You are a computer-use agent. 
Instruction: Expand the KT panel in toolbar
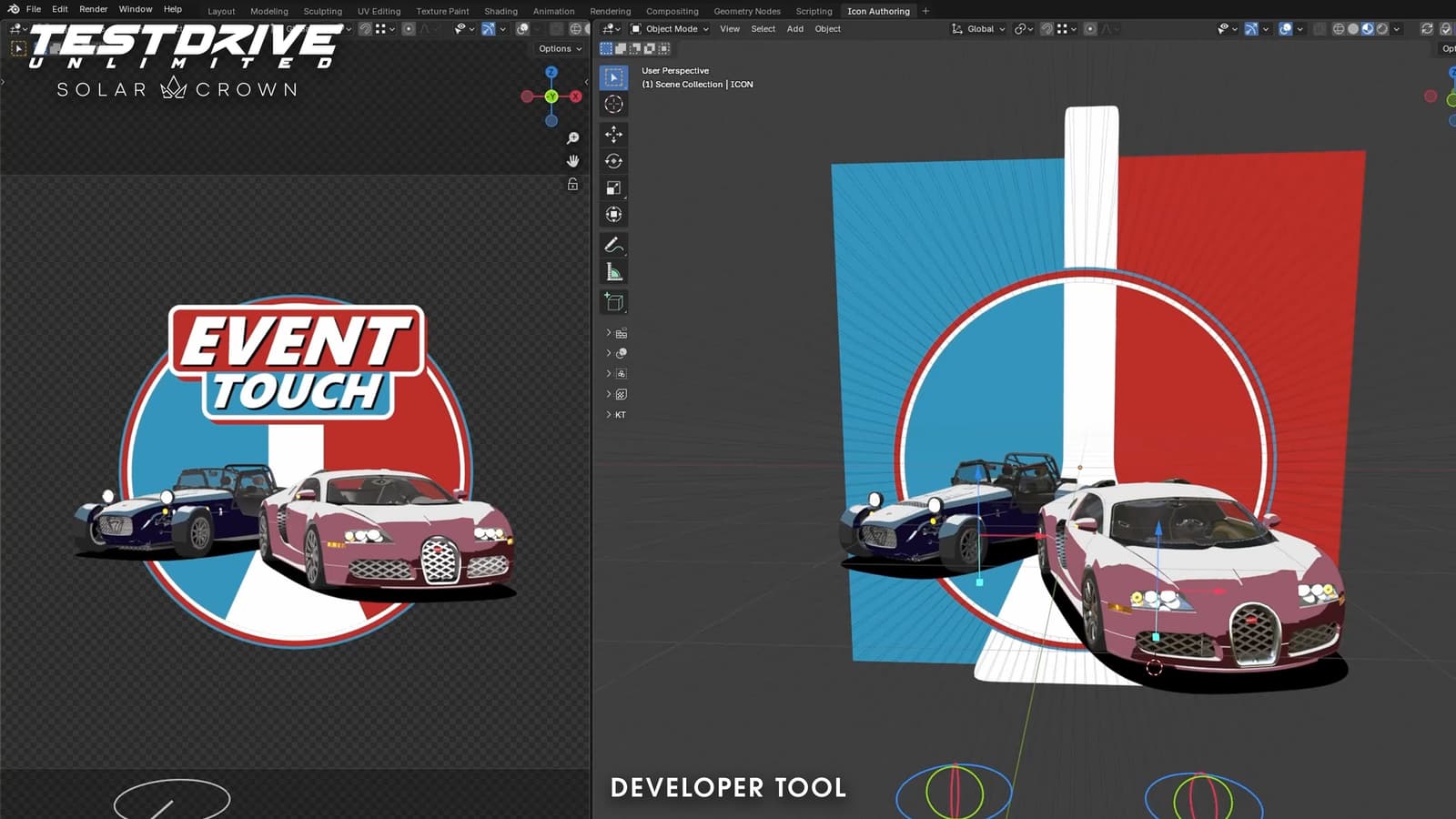[x=616, y=415]
